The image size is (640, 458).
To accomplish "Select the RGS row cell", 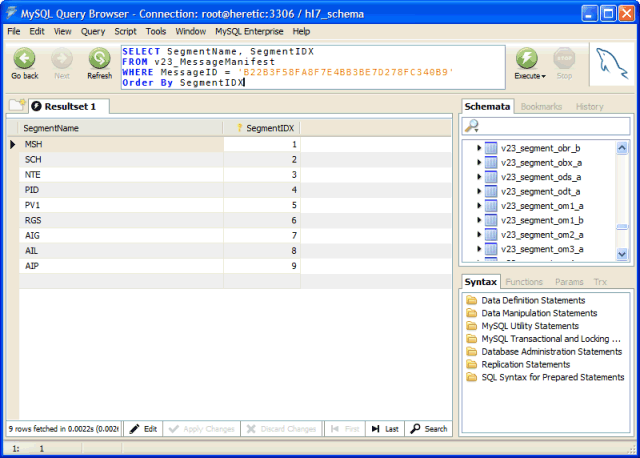I will coord(121,220).
